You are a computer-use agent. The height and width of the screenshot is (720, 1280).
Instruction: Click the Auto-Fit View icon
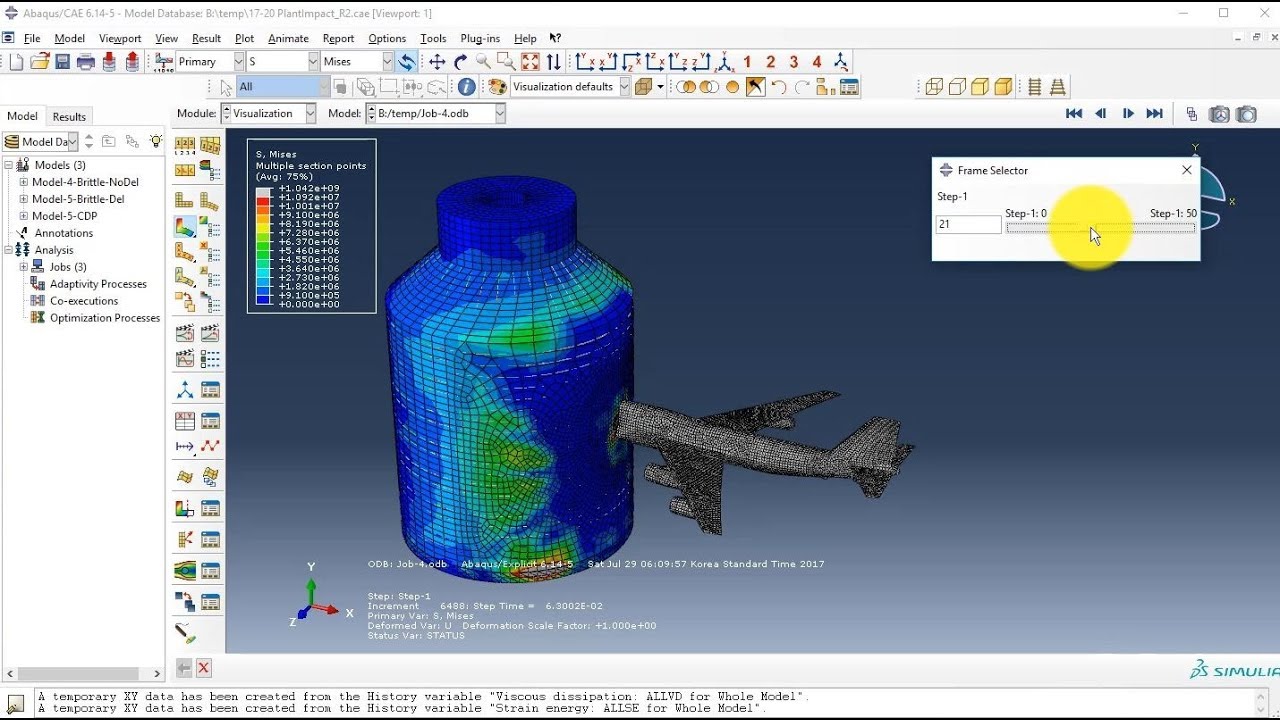[530, 62]
